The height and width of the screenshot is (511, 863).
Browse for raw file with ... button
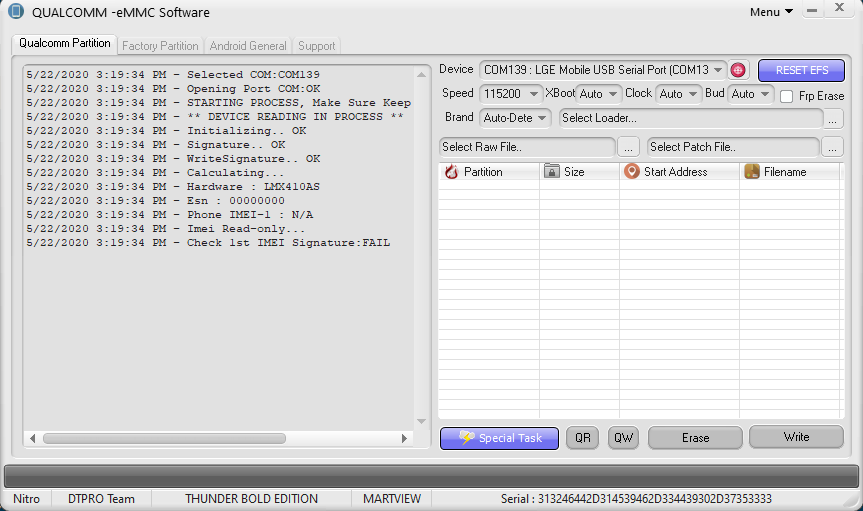pos(628,147)
